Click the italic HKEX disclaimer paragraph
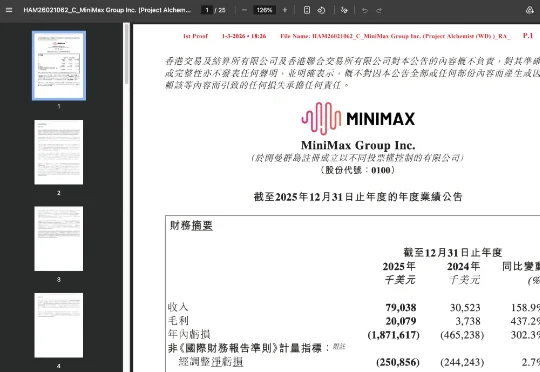 pyautogui.click(x=352, y=73)
